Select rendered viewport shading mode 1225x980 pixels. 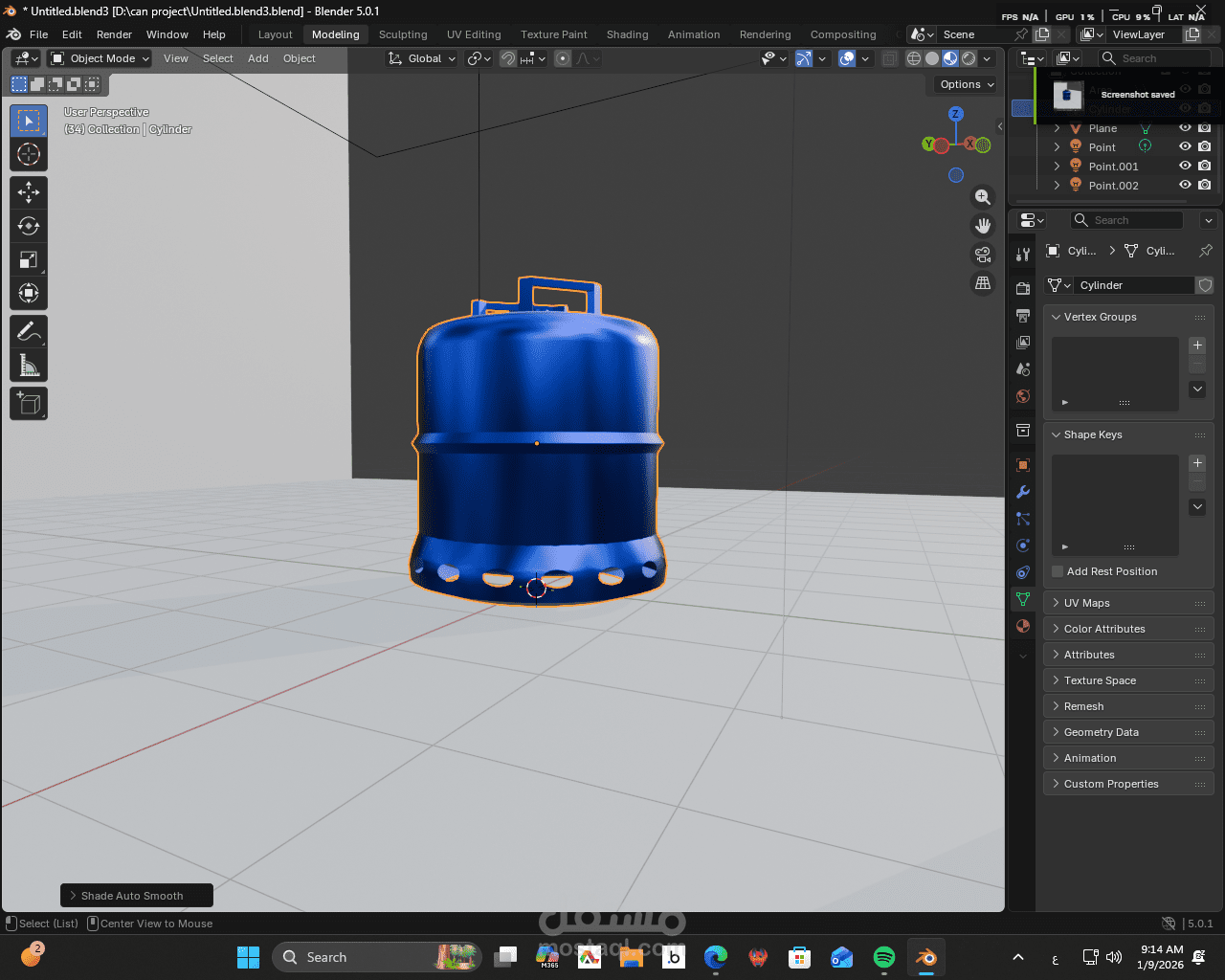(x=969, y=58)
